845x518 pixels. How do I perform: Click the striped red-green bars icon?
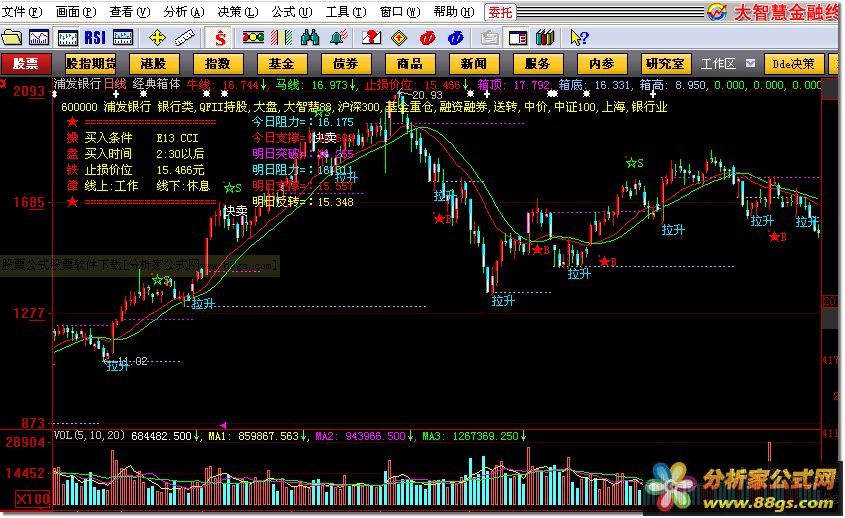[281, 38]
